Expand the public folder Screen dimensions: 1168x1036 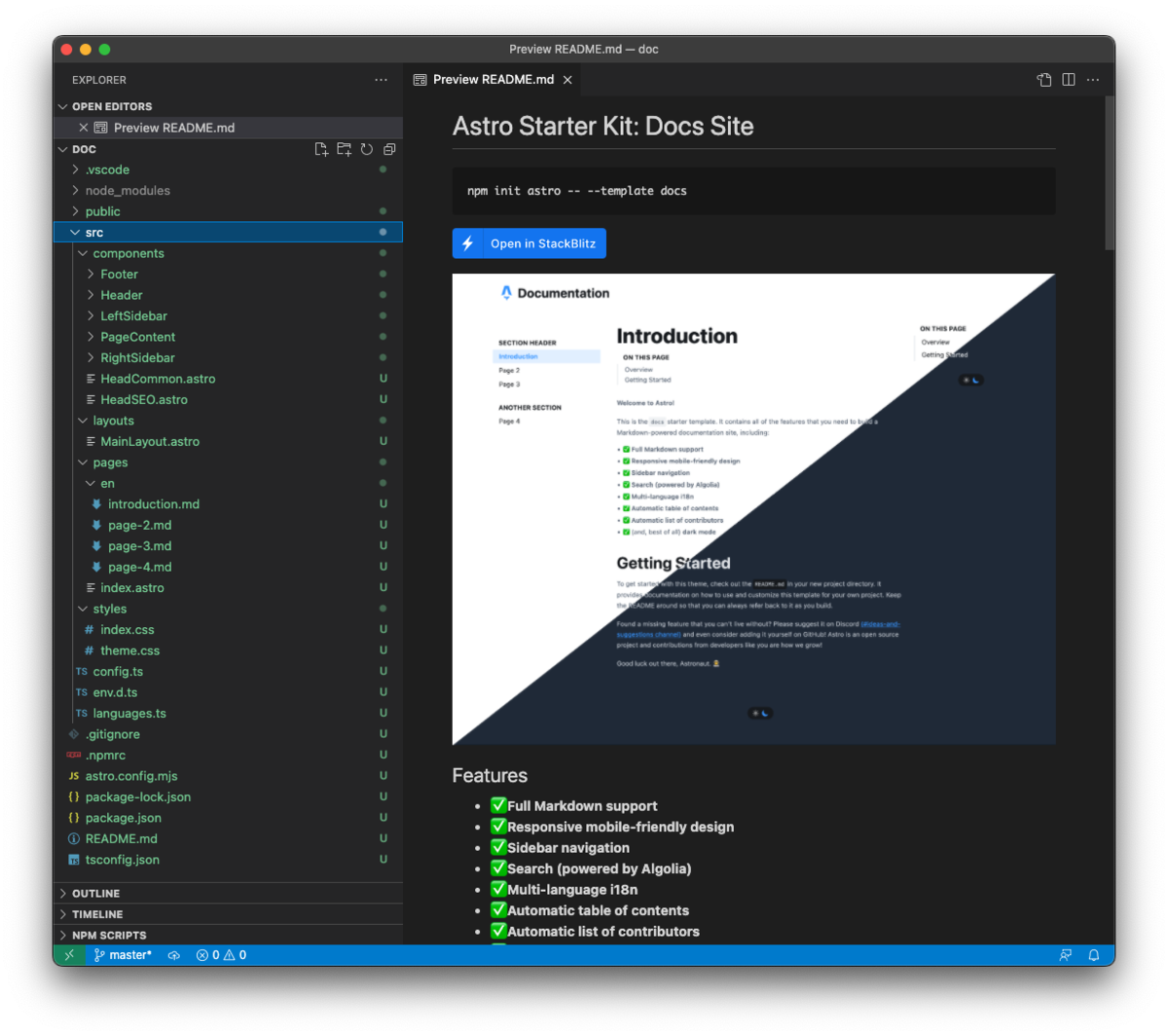228,211
